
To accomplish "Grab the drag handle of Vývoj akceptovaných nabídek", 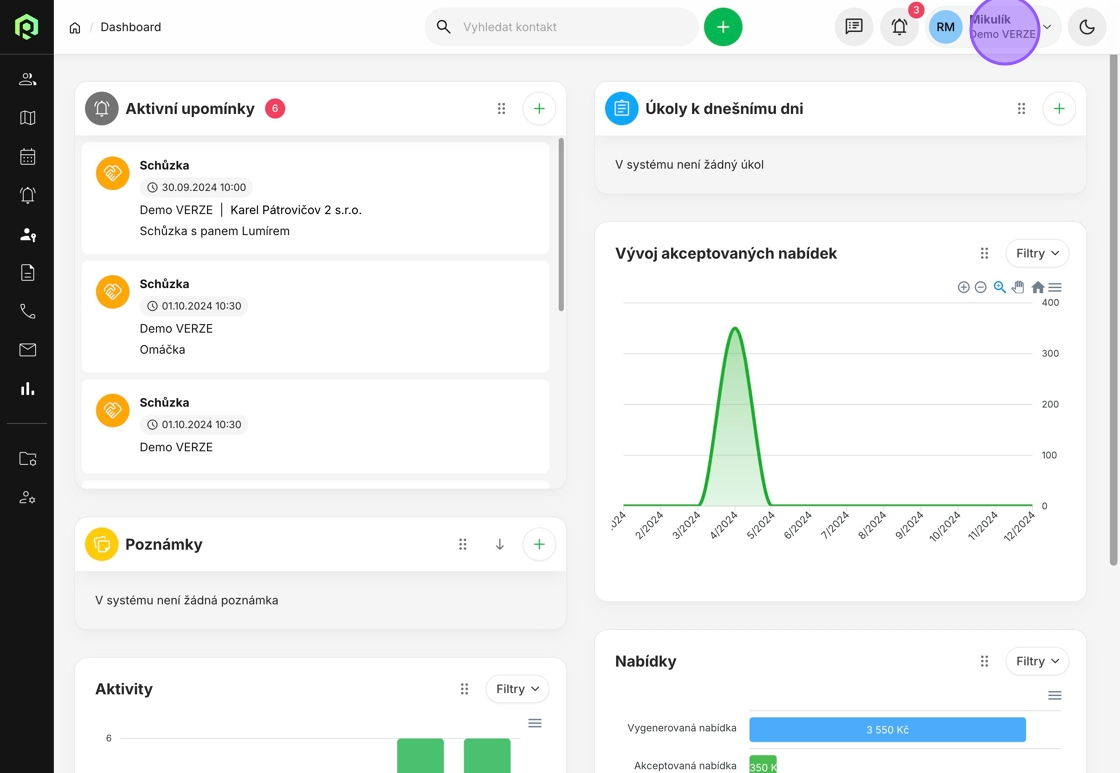I will tap(984, 253).
